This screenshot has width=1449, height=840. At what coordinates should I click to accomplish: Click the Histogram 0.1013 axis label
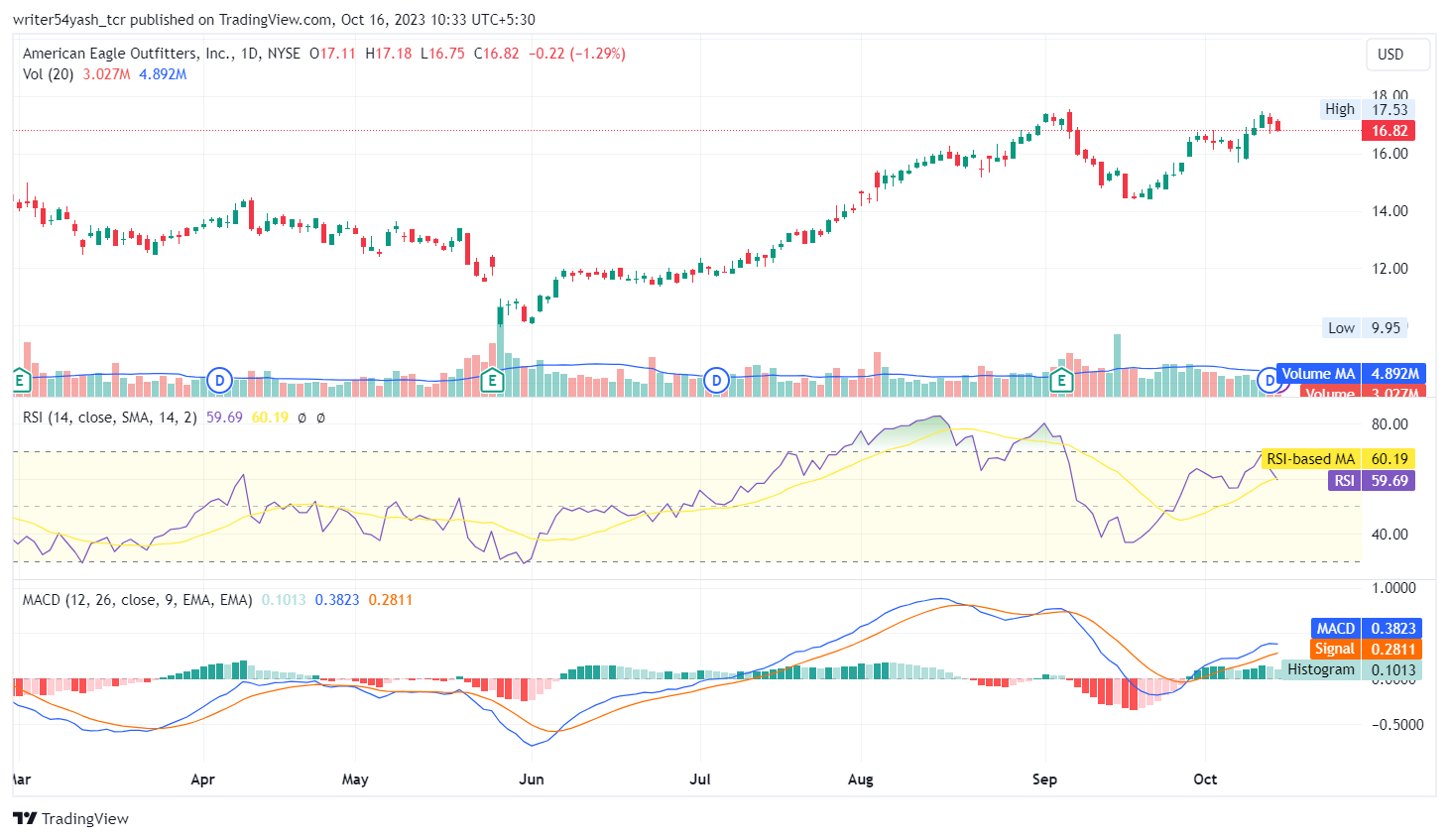[x=1351, y=669]
